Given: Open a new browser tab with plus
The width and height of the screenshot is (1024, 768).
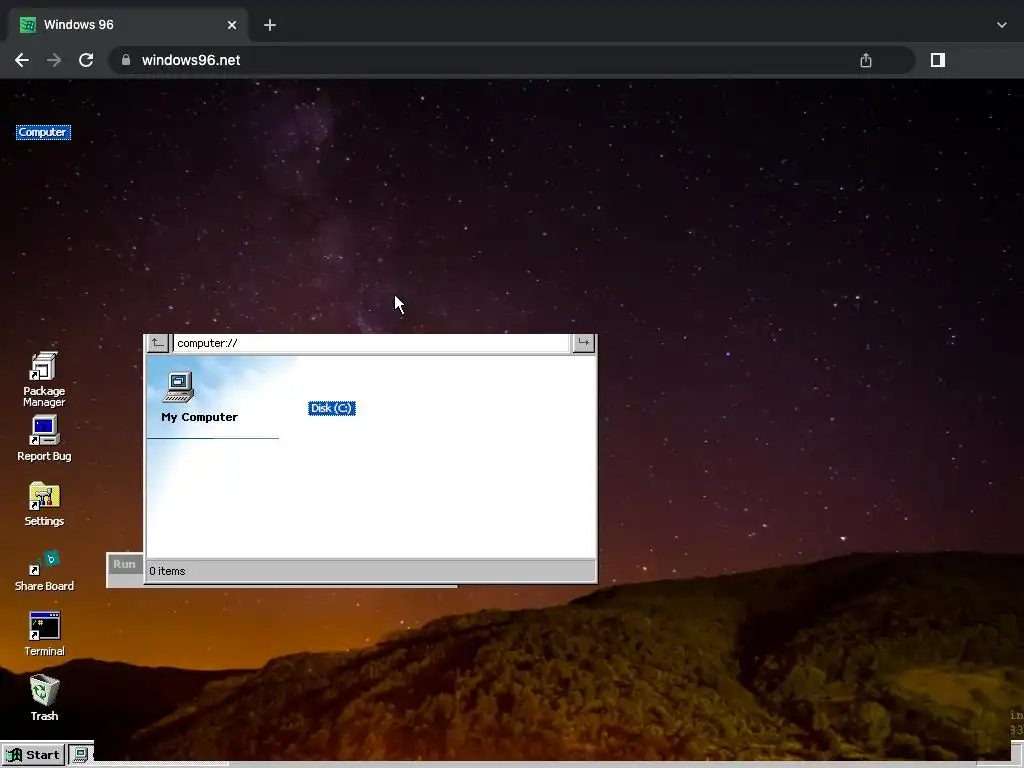Looking at the screenshot, I should [x=270, y=25].
